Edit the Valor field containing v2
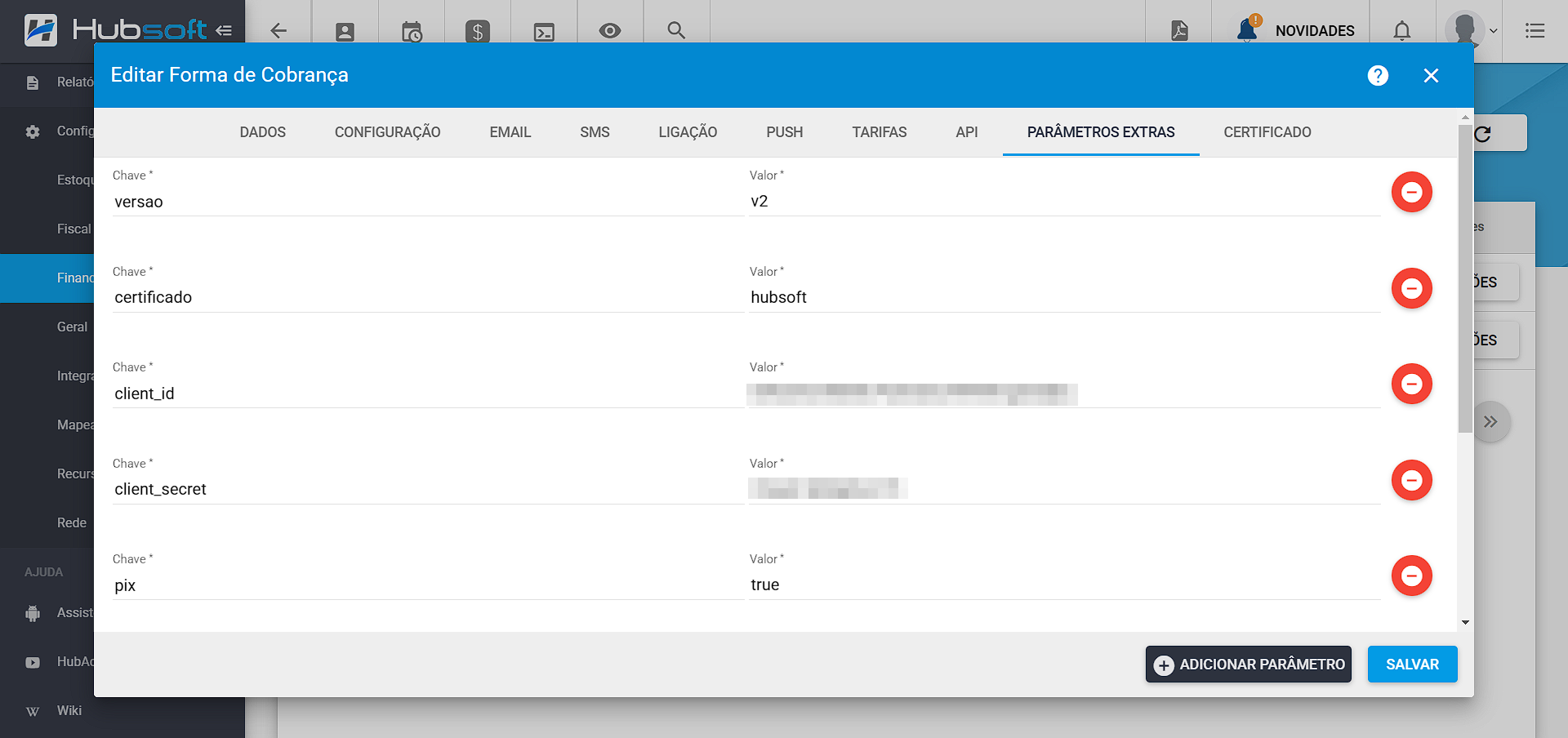Screen dimensions: 1568x738 (x=1064, y=202)
